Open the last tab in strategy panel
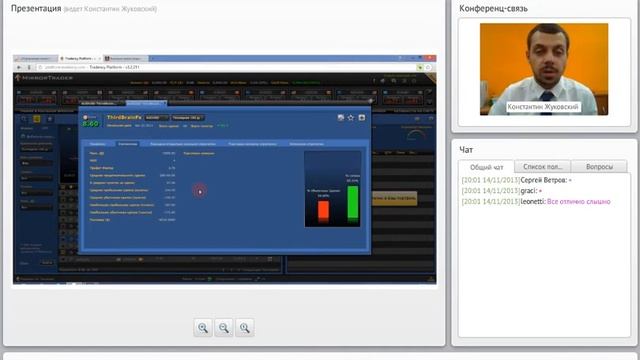Screen dimensions: 640x360 pos(307,144)
